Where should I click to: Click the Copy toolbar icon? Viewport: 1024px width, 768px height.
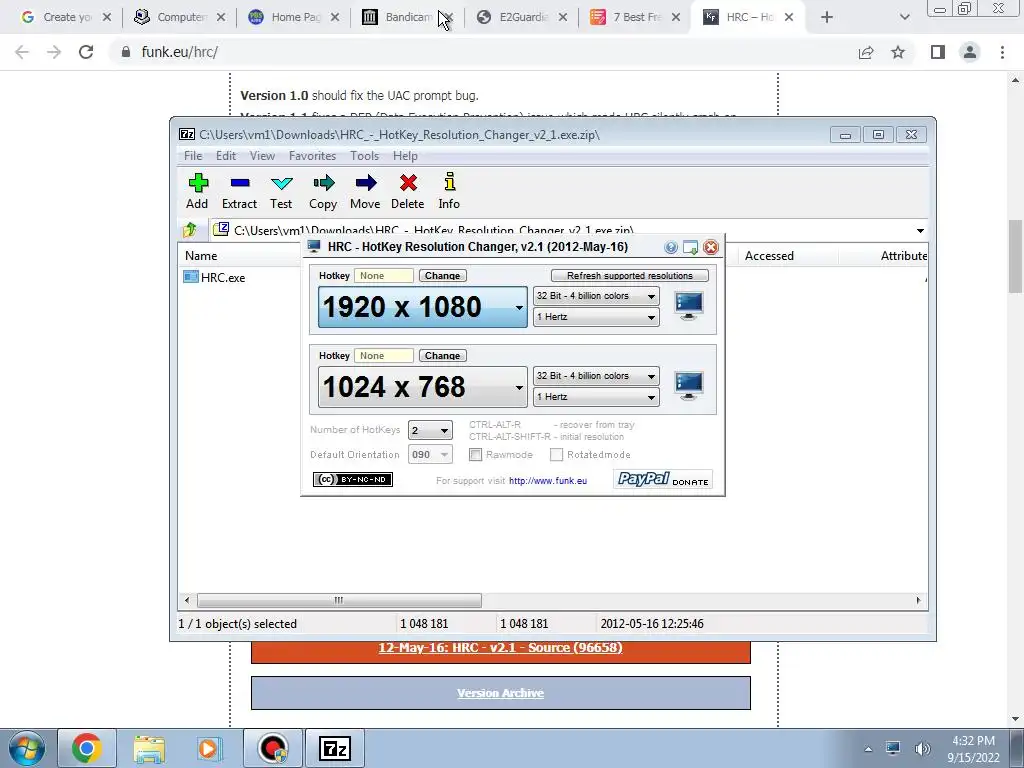click(x=323, y=191)
